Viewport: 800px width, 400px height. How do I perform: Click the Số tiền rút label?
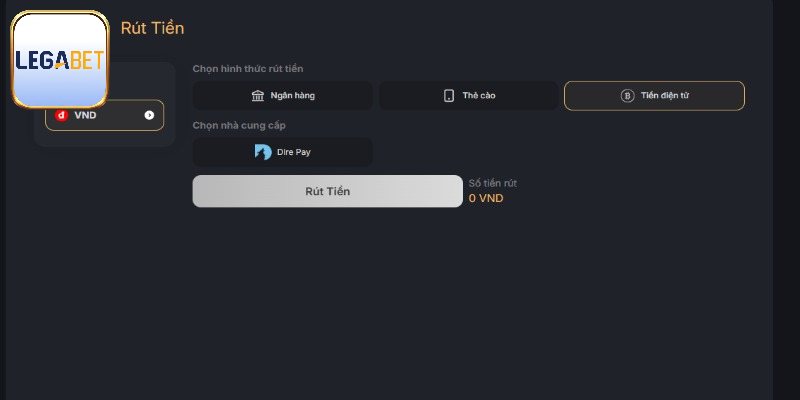pos(493,183)
